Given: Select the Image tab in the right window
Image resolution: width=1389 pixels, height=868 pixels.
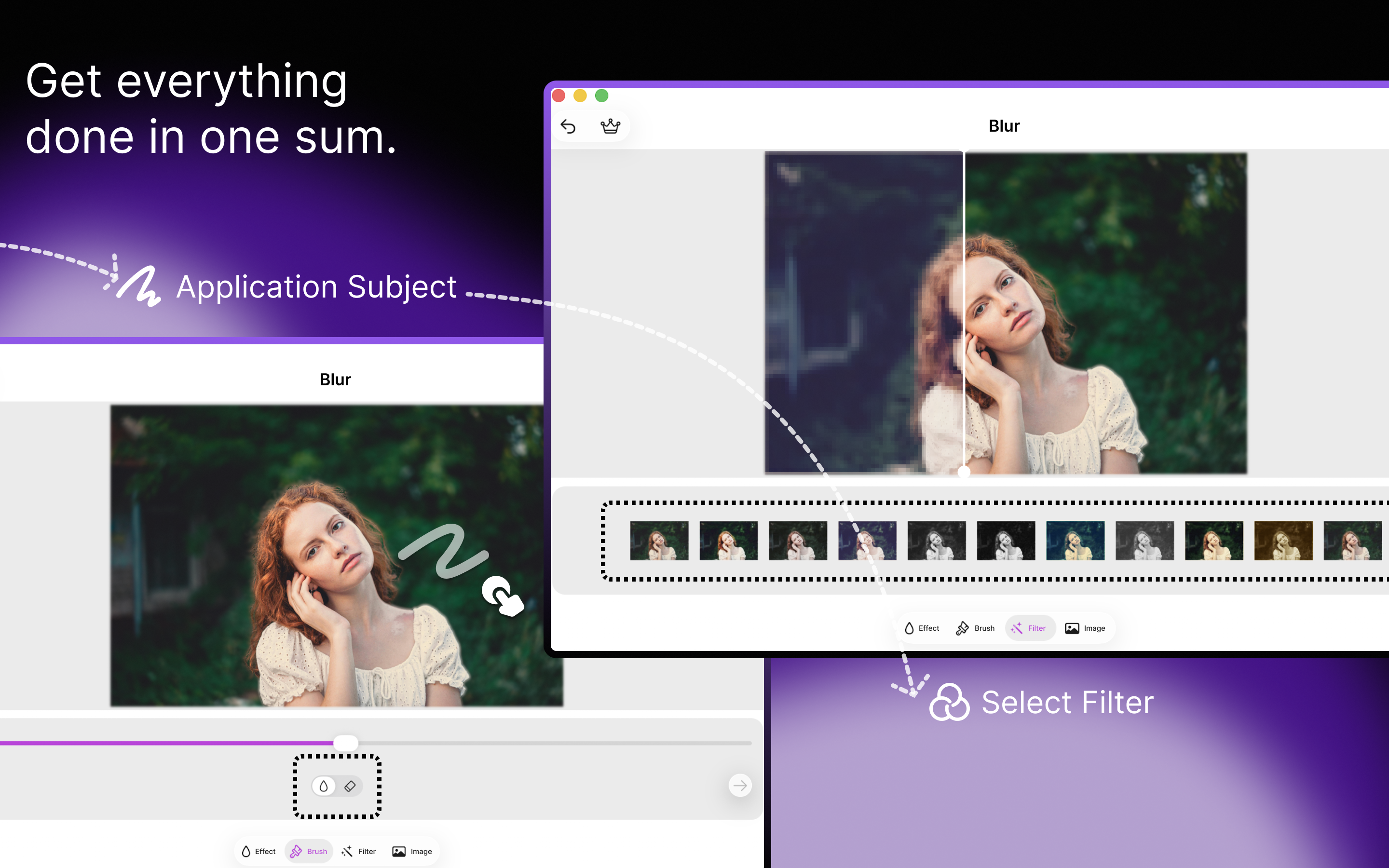Looking at the screenshot, I should click(1084, 628).
